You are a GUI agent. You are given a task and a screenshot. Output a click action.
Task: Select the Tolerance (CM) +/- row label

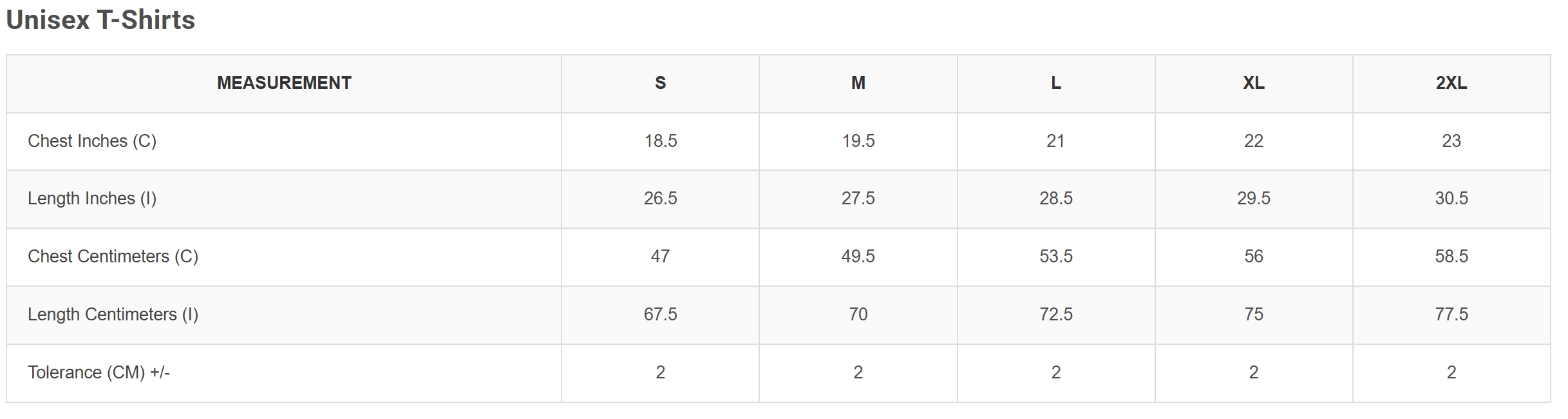click(99, 373)
